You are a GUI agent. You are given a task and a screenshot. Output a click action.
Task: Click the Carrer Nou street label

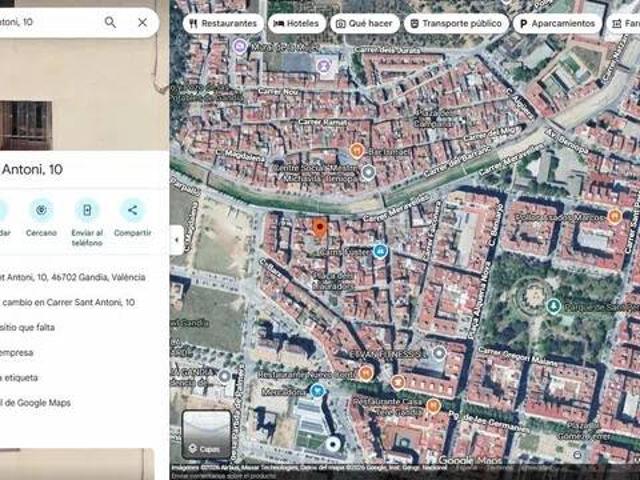pos(277,92)
